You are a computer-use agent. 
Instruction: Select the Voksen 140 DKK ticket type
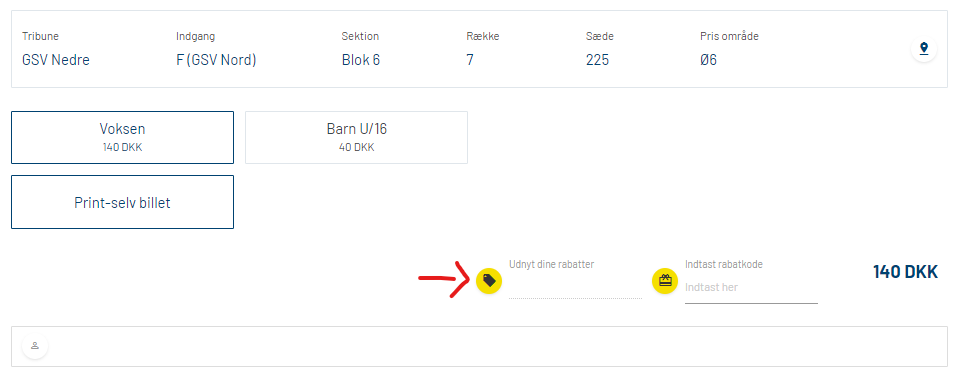click(x=122, y=138)
